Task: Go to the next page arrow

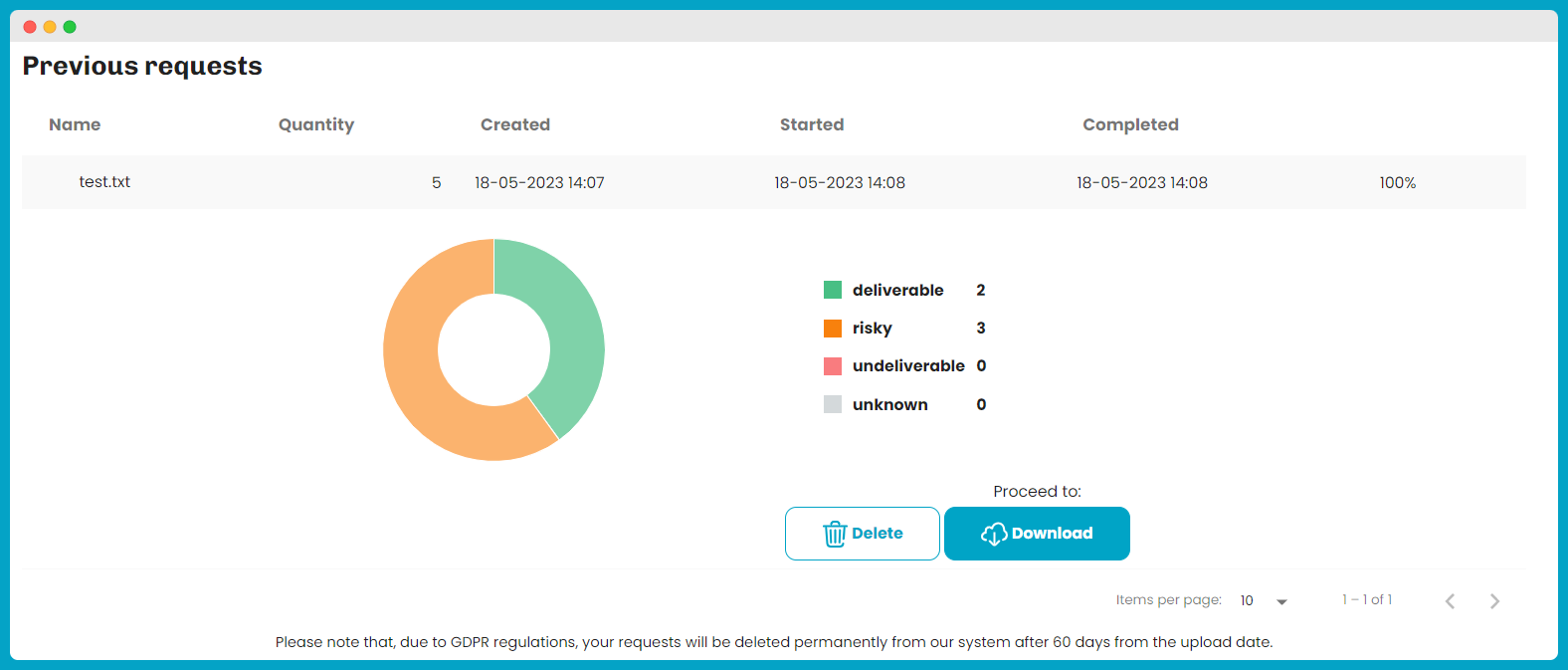Action: [x=1494, y=601]
